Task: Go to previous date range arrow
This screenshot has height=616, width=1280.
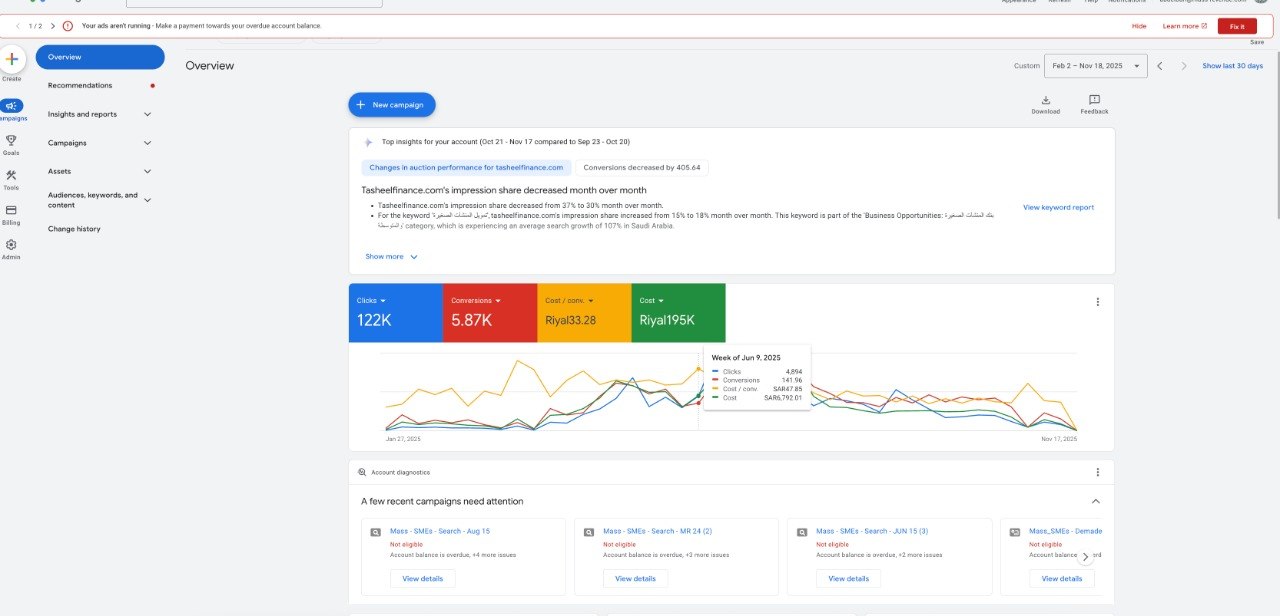Action: [x=1160, y=66]
